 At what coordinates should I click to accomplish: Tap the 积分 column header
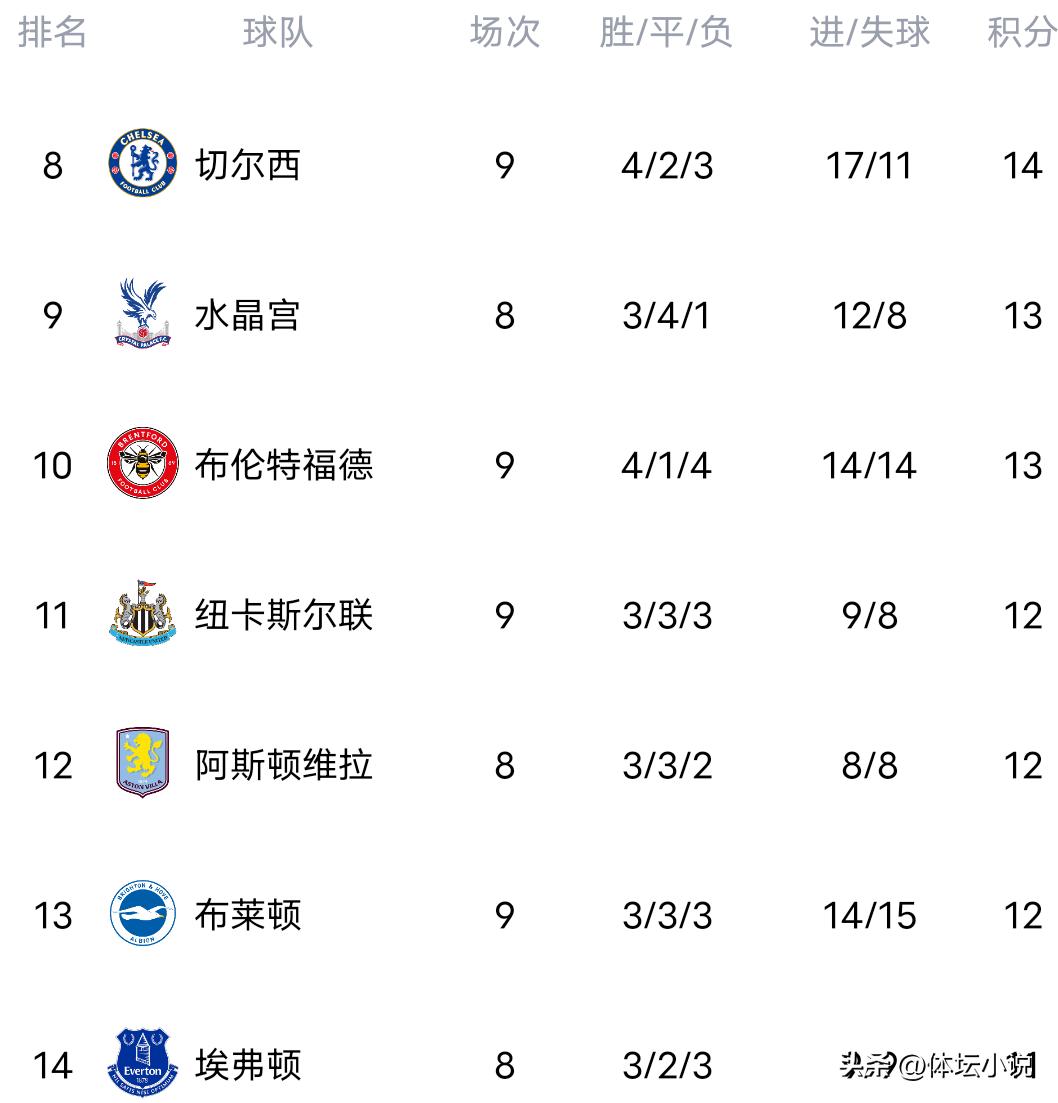1021,32
